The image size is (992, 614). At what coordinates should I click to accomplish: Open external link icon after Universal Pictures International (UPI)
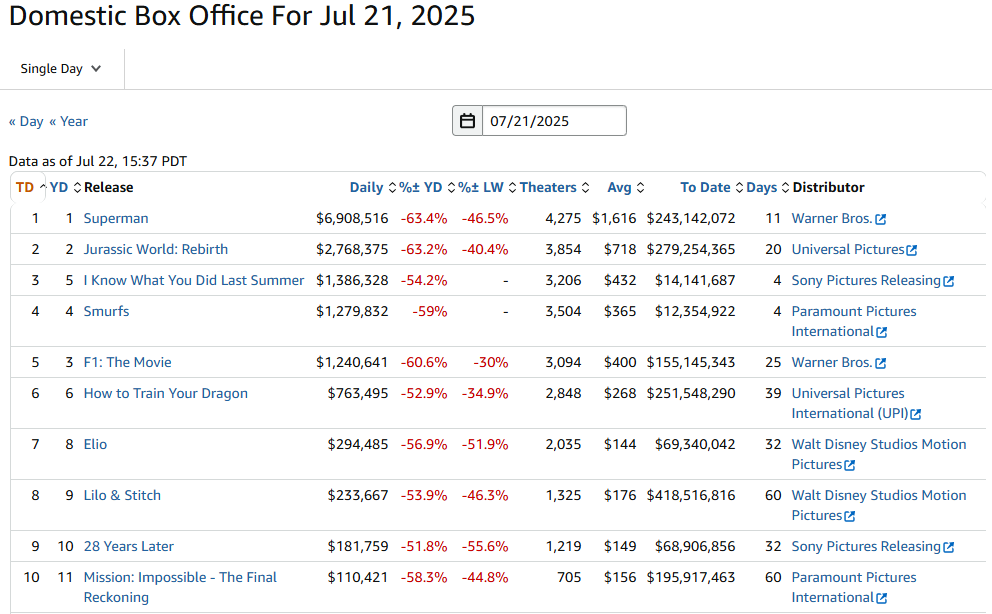(x=915, y=414)
